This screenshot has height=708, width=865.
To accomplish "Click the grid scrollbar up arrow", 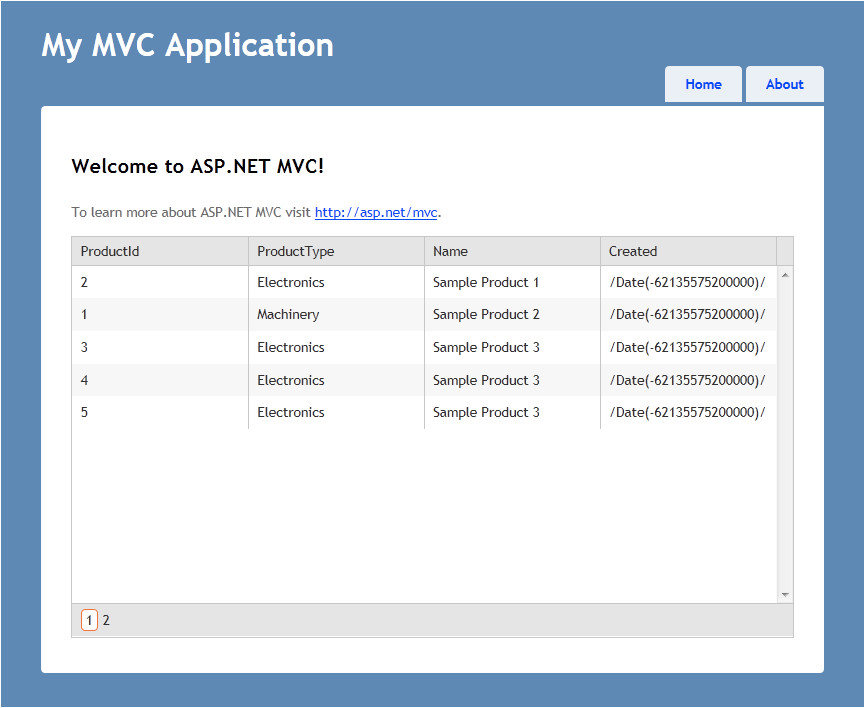I will (785, 275).
